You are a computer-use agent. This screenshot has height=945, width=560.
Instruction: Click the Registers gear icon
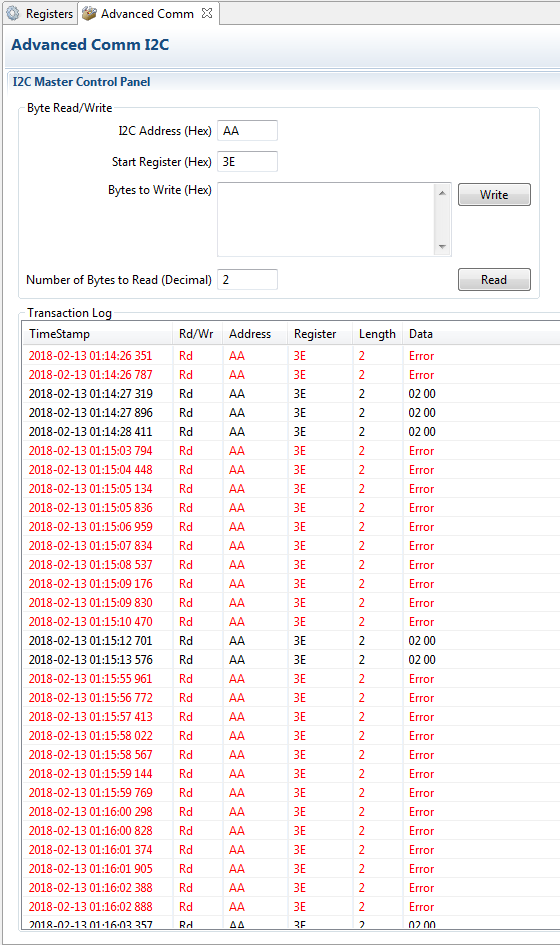(13, 13)
